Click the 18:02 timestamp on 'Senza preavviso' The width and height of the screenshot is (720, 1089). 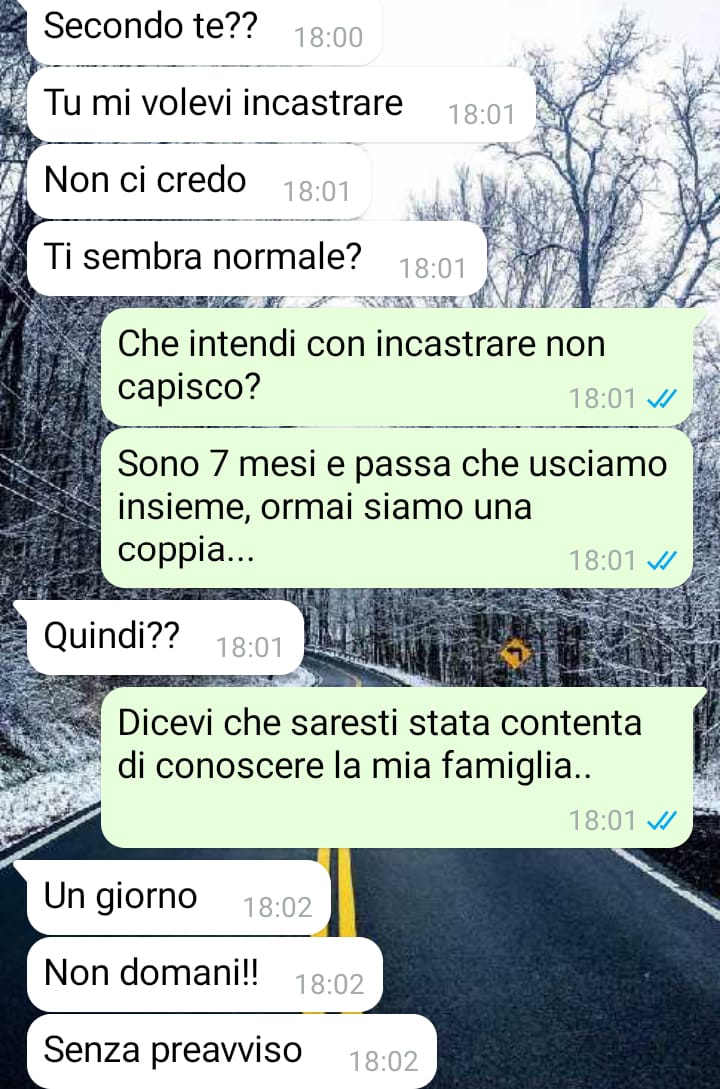[383, 1061]
